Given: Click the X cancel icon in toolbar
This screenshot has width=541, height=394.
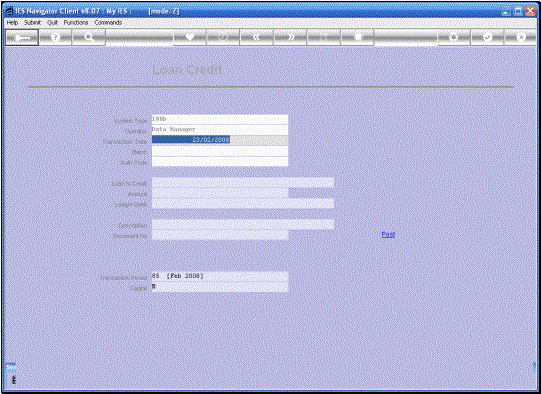Looking at the screenshot, I should coord(521,37).
